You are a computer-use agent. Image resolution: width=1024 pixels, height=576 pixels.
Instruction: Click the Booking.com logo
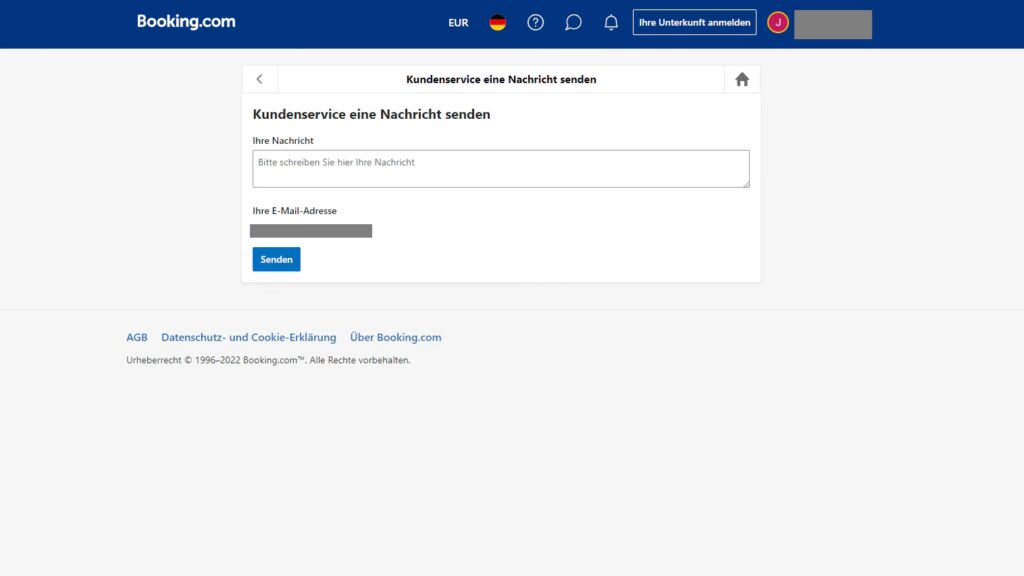(x=186, y=22)
